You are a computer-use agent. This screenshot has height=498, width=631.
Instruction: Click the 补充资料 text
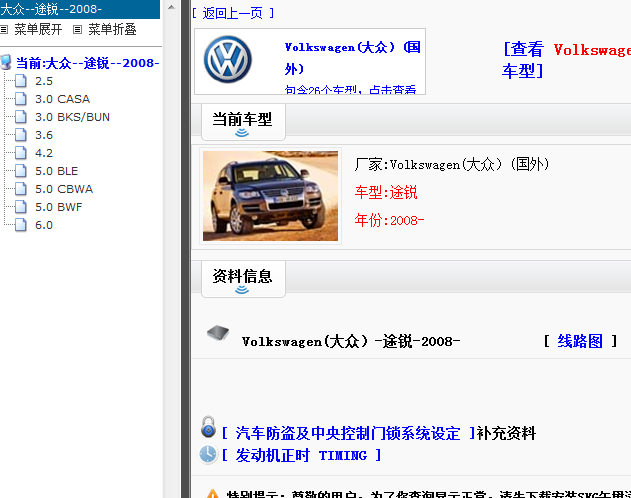tap(506, 433)
